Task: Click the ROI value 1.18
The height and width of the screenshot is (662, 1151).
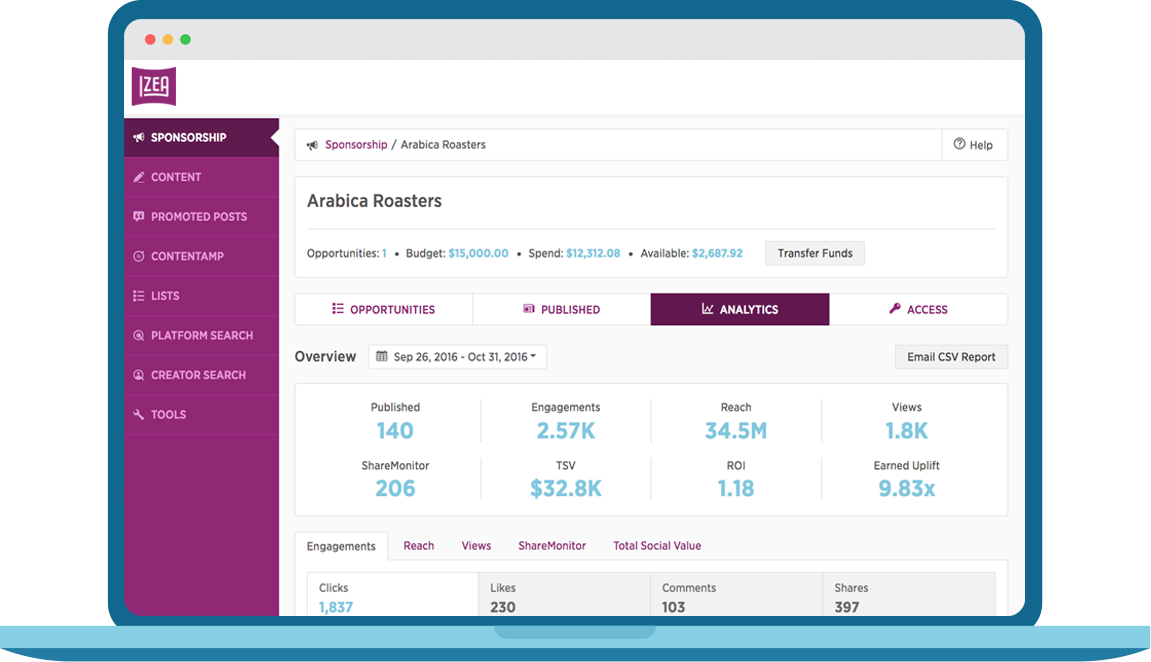Action: click(x=736, y=489)
